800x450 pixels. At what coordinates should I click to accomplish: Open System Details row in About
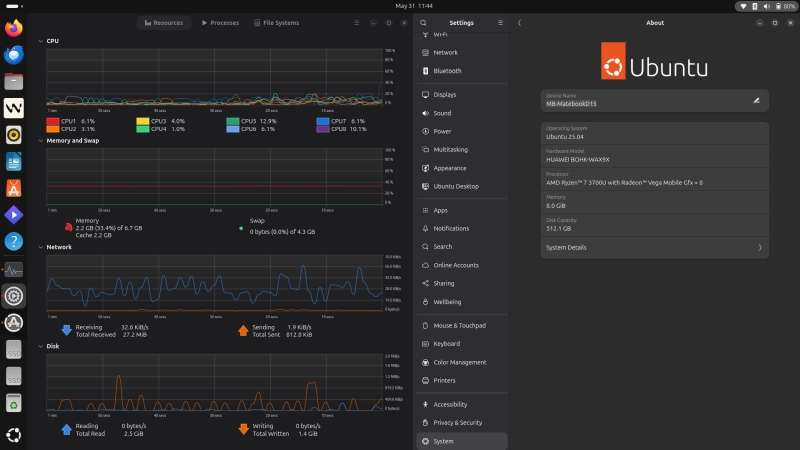pos(655,247)
